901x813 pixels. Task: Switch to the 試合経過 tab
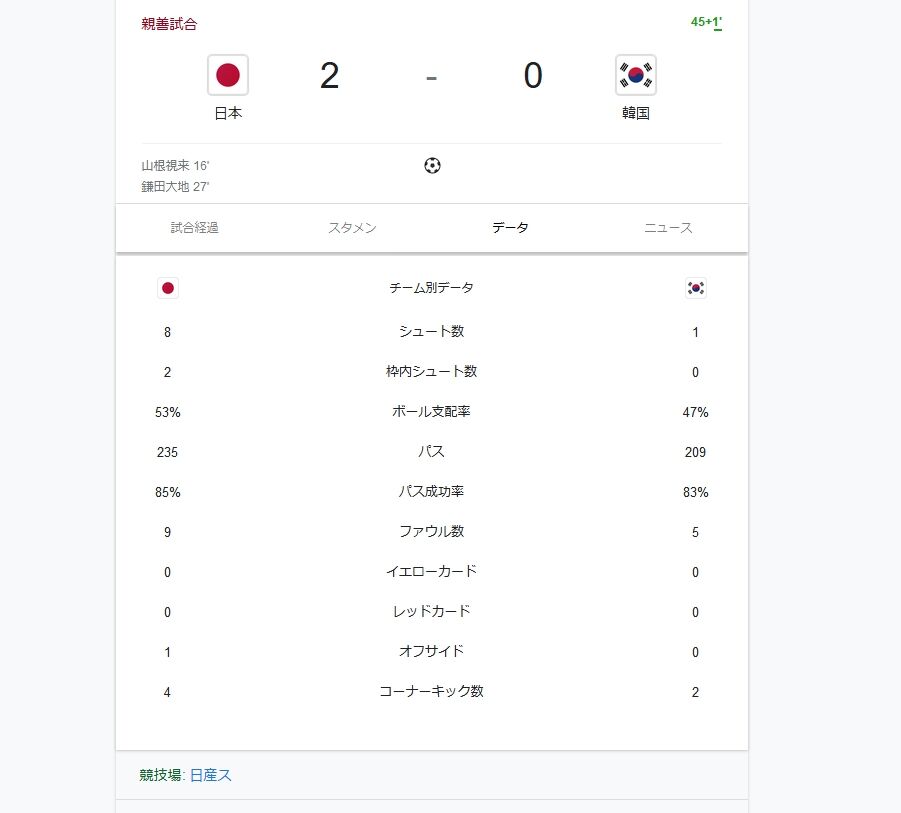pyautogui.click(x=196, y=228)
